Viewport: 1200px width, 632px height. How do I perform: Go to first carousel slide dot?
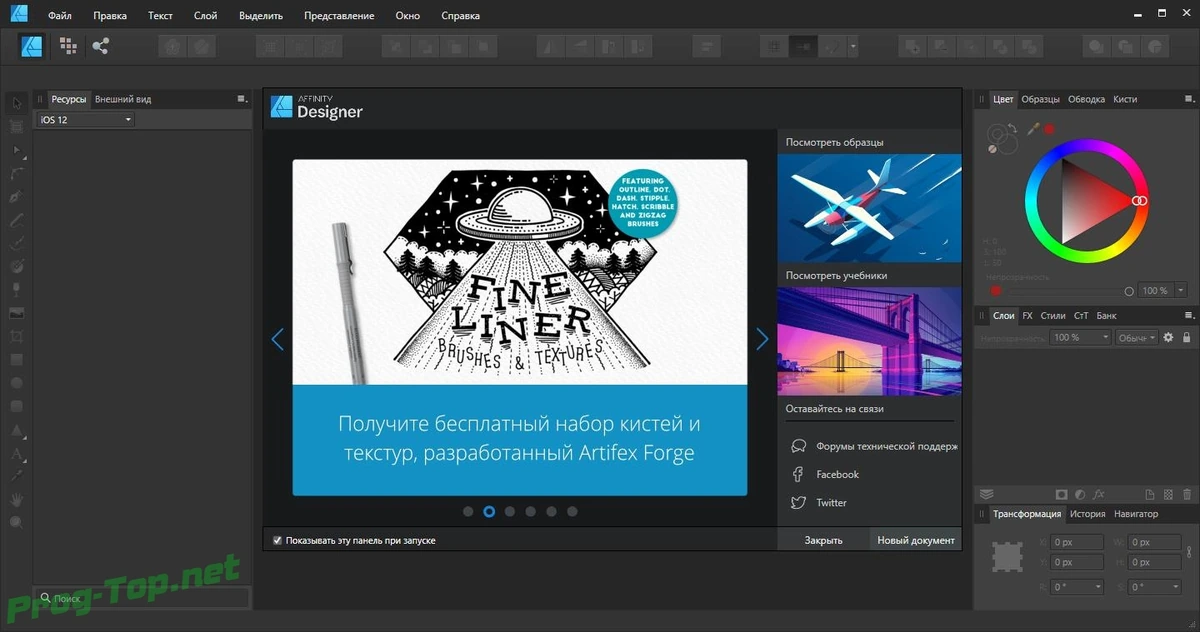[468, 511]
